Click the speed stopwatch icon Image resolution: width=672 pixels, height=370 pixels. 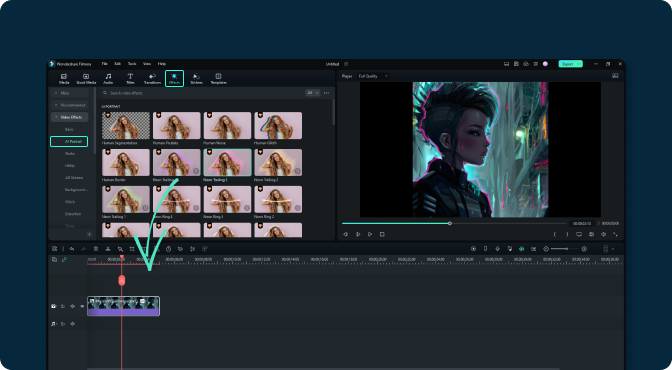[168, 249]
